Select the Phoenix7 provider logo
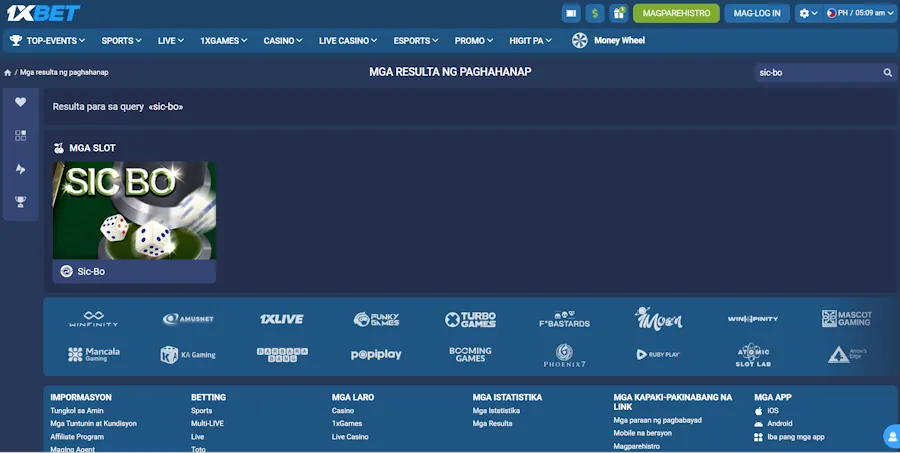This screenshot has width=900, height=453. point(564,355)
